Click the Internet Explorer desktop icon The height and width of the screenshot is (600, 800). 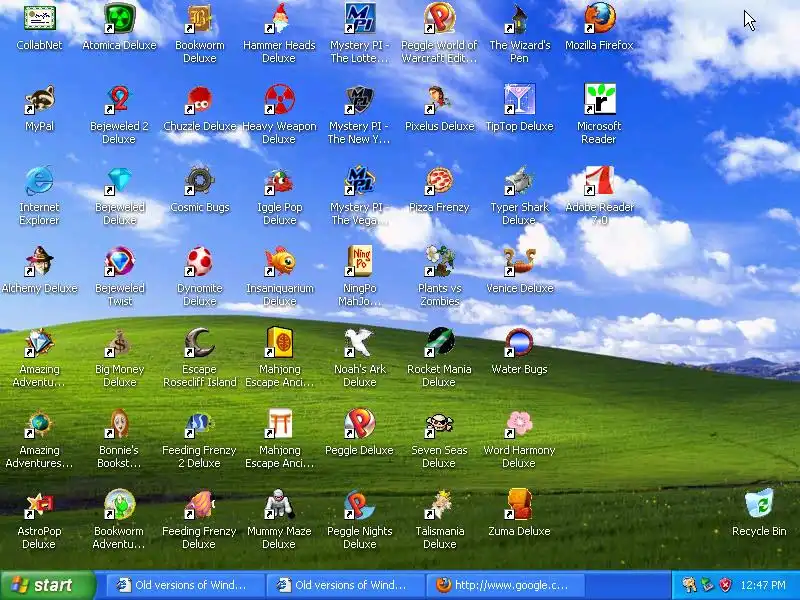(x=39, y=181)
